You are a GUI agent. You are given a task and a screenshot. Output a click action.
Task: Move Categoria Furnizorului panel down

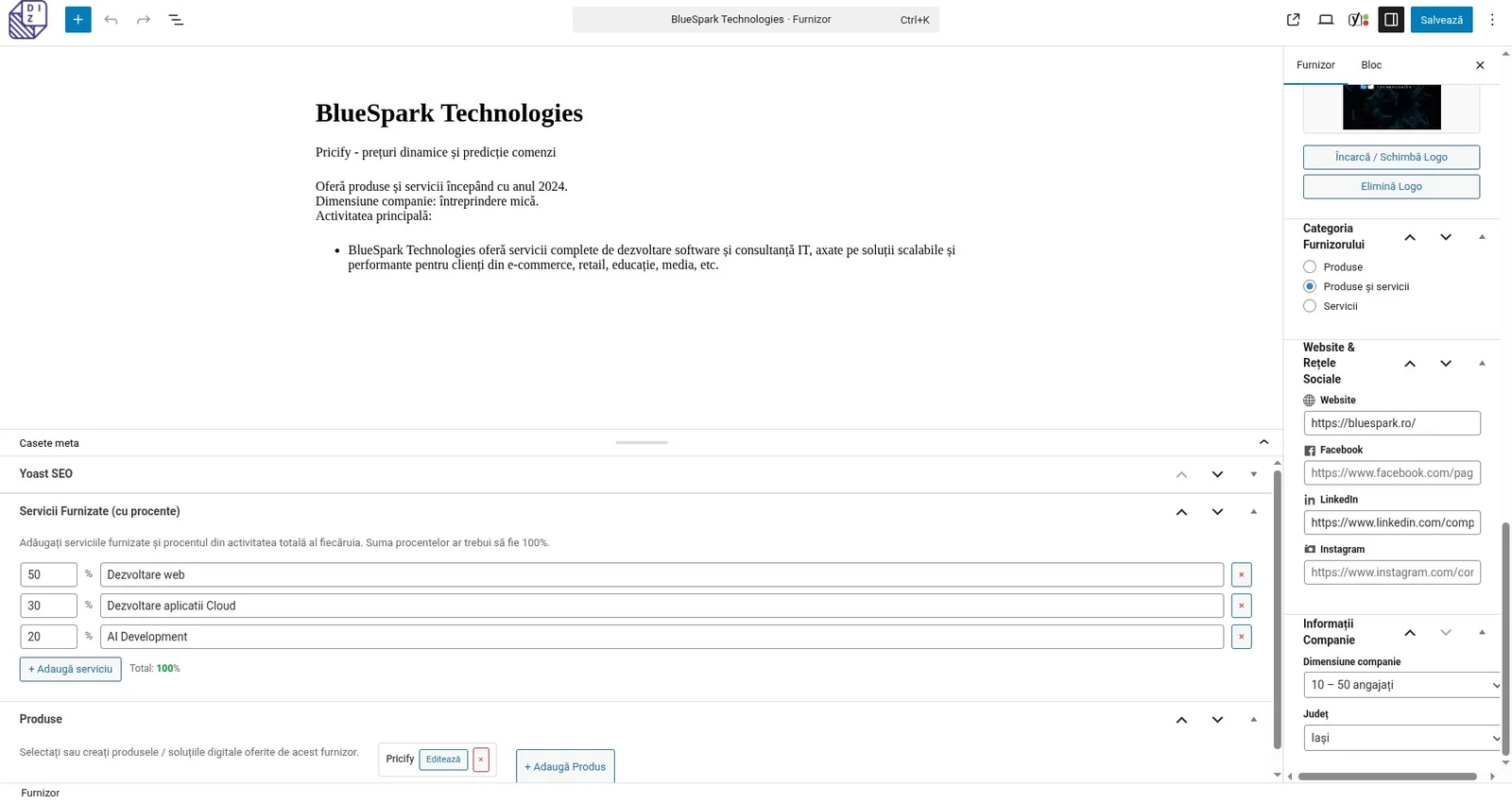pyautogui.click(x=1446, y=237)
